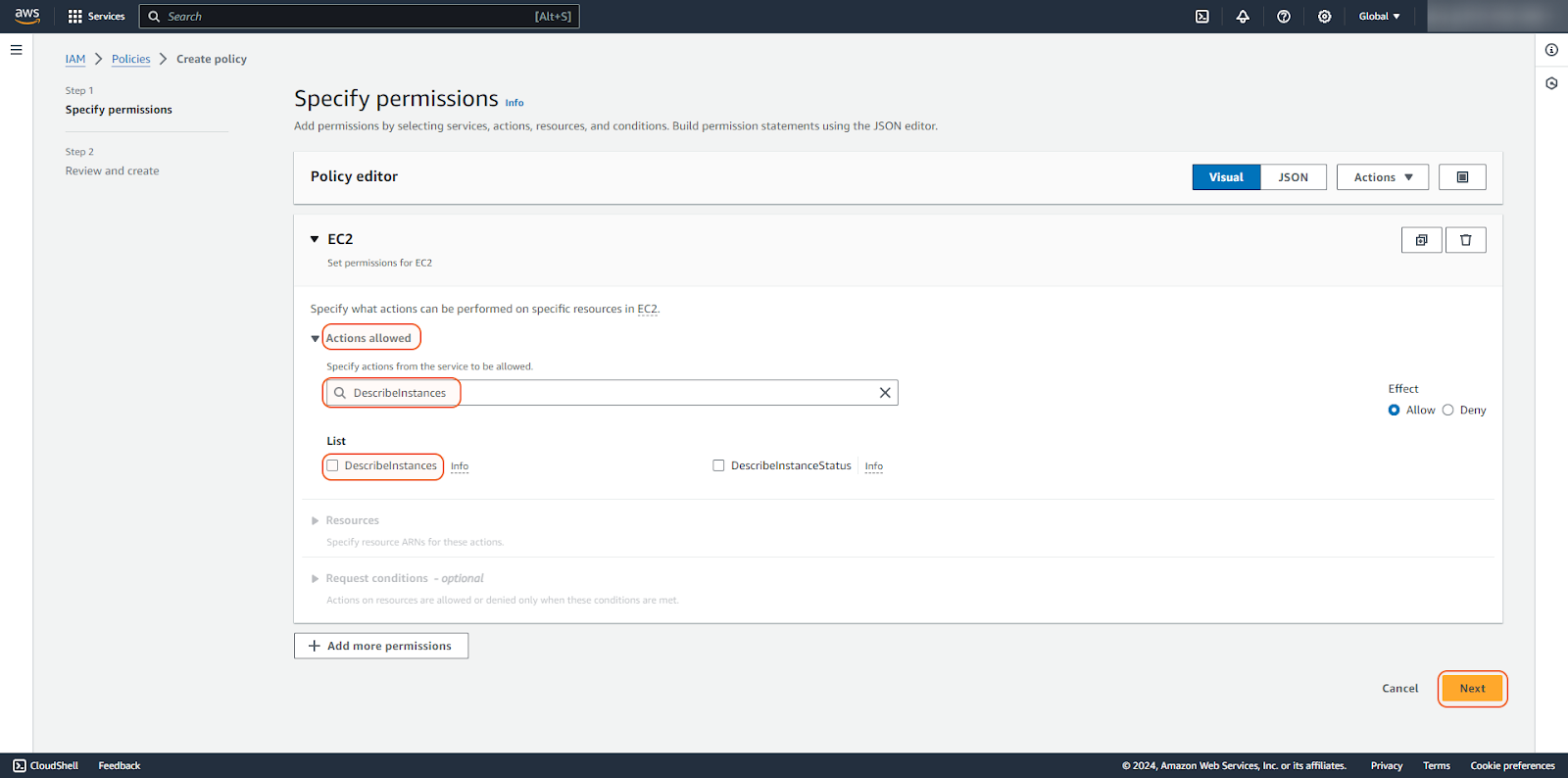
Task: Open the help question mark menu
Action: [x=1284, y=17]
